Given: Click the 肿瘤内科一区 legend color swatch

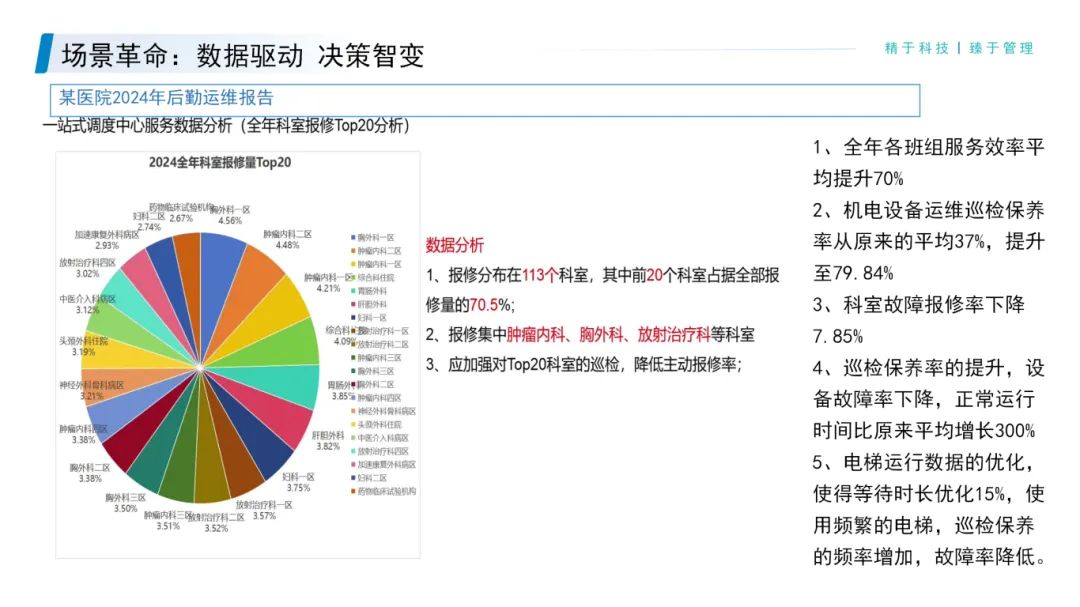Looking at the screenshot, I should (x=353, y=265).
